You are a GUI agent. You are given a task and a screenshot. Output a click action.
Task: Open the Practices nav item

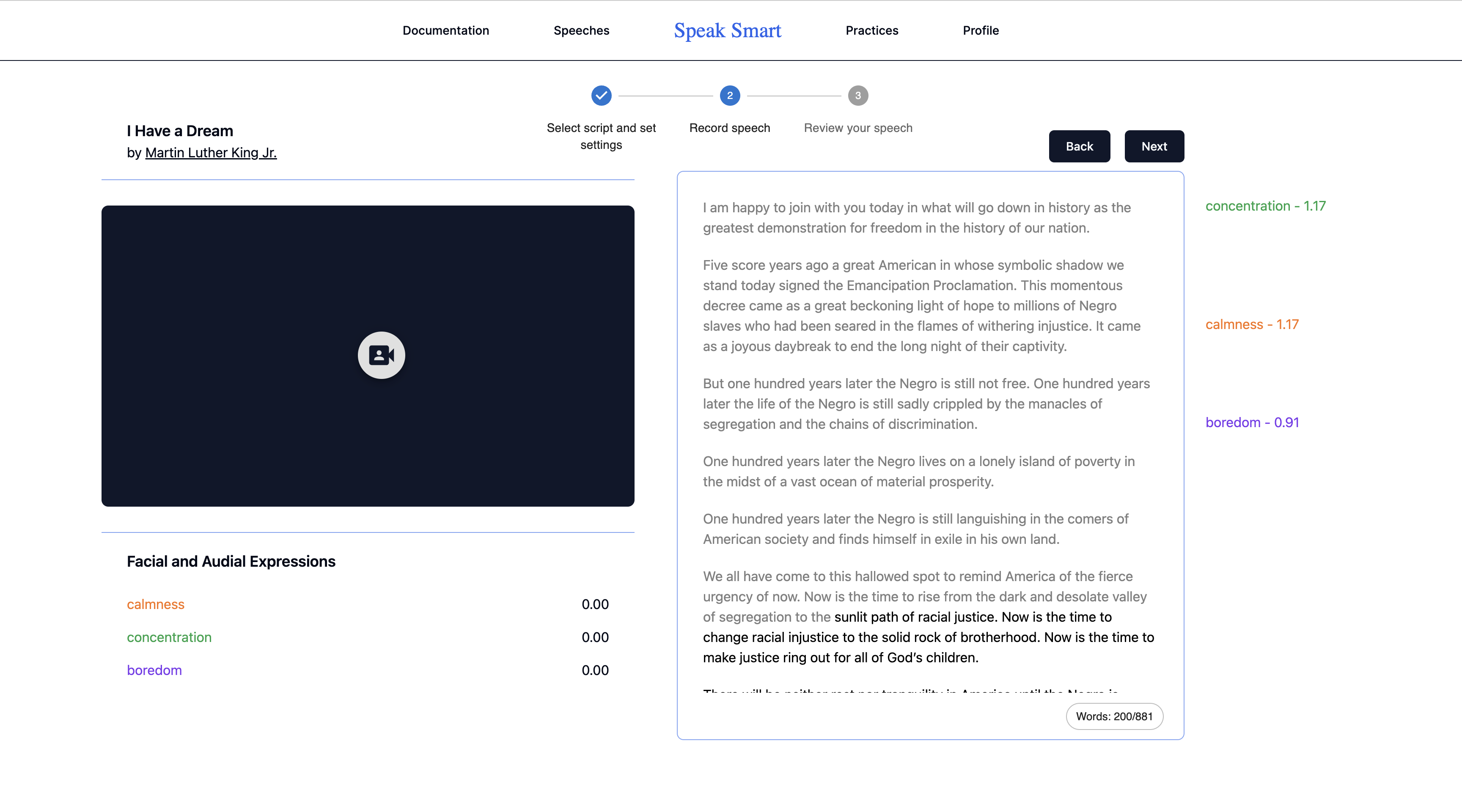871,30
